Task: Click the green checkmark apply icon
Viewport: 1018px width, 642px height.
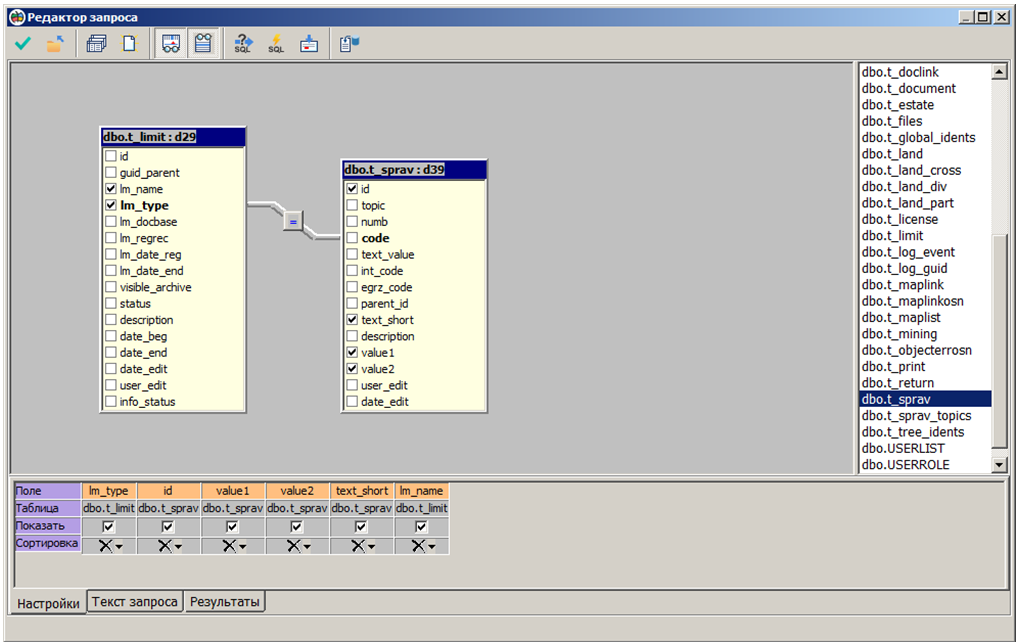Action: pos(23,44)
